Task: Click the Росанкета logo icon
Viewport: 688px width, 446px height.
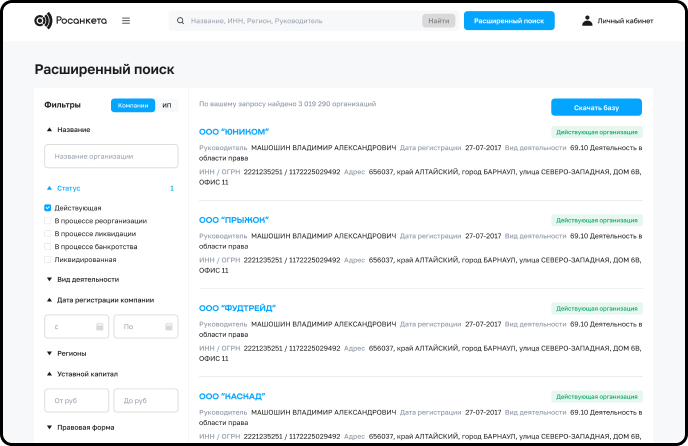Action: click(41, 20)
